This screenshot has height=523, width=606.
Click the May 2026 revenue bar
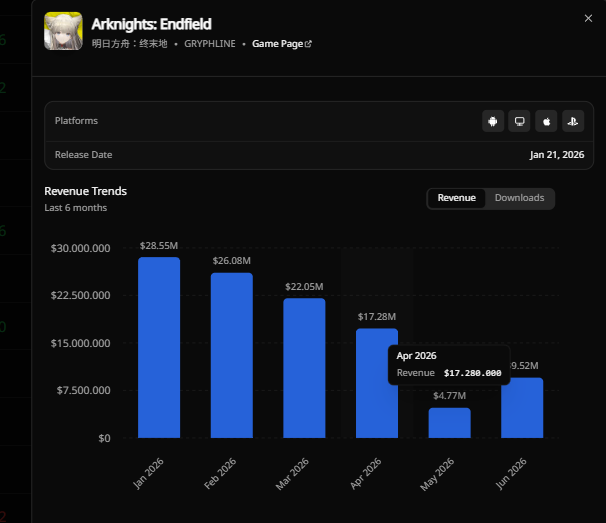(x=449, y=423)
